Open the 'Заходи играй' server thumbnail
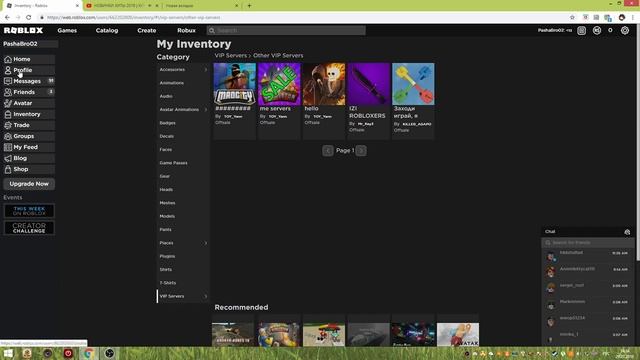This screenshot has width=640, height=360. pyautogui.click(x=413, y=84)
